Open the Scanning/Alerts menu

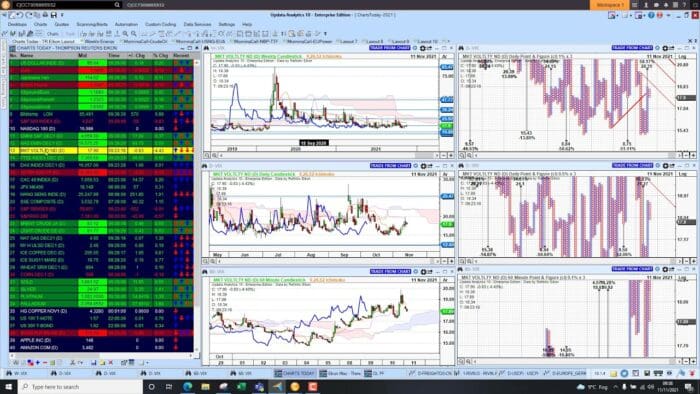pyautogui.click(x=92, y=25)
